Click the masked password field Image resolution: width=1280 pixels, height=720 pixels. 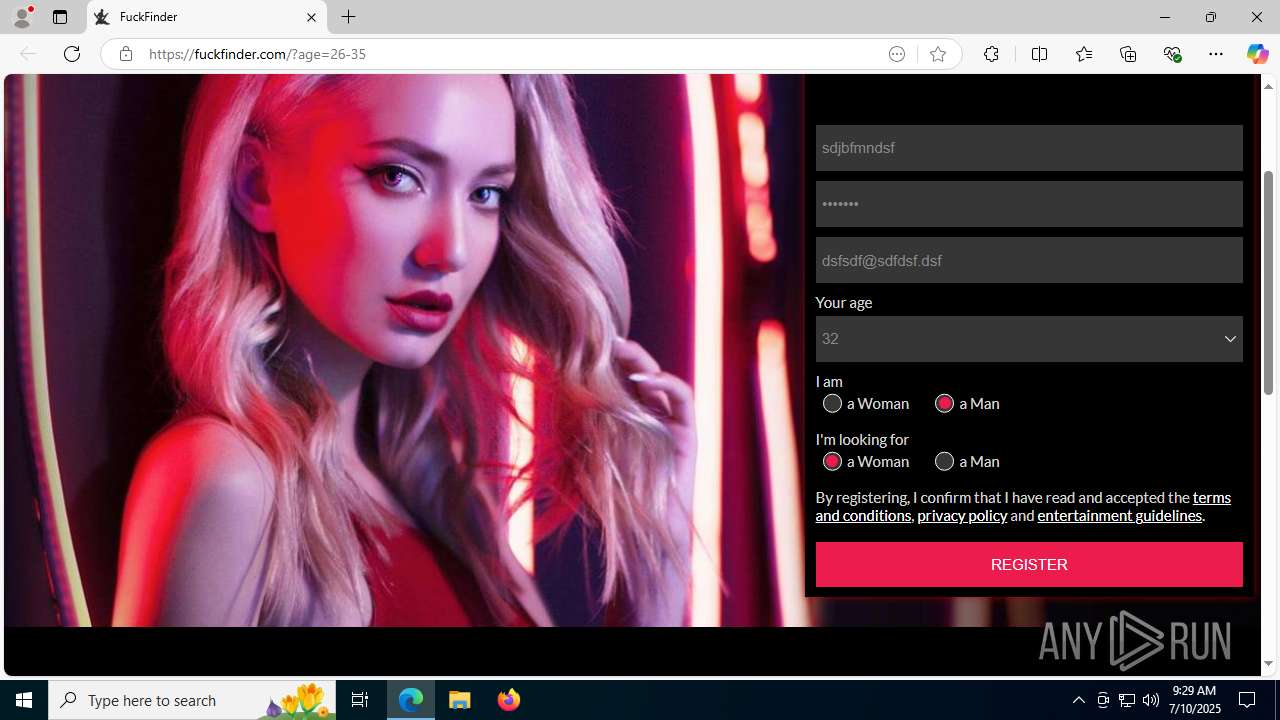pos(1029,204)
